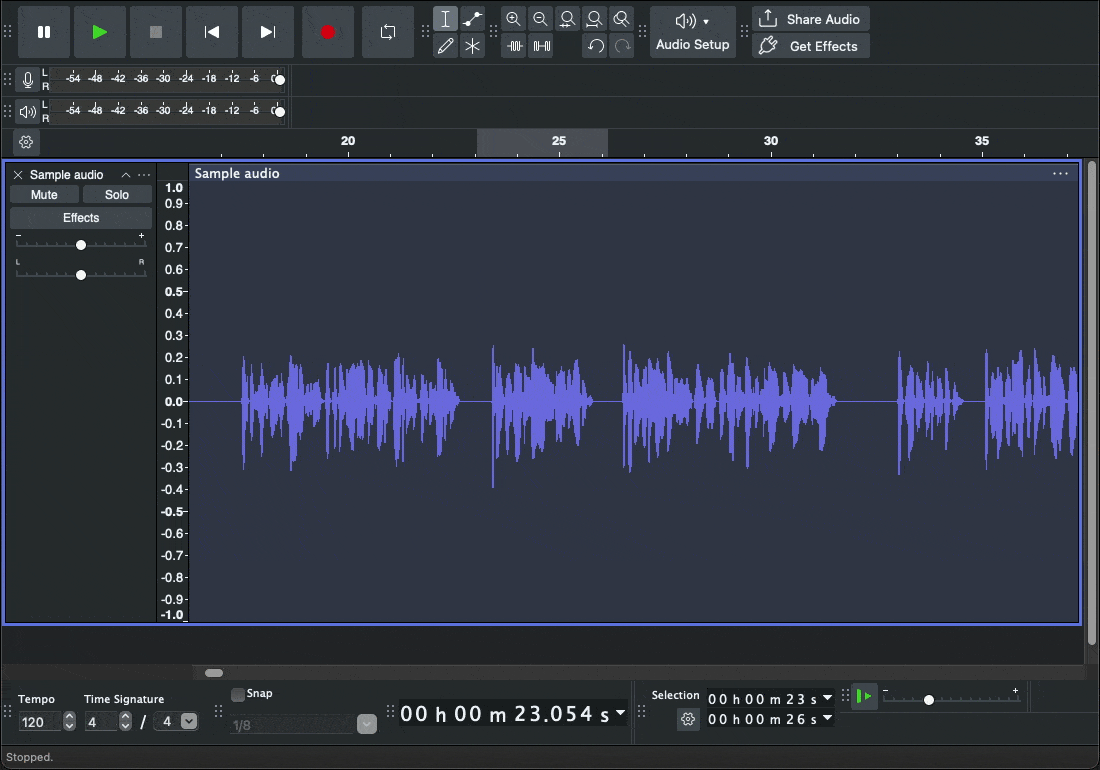Click the Zoom In magnifier icon
1100x770 pixels.
[513, 19]
